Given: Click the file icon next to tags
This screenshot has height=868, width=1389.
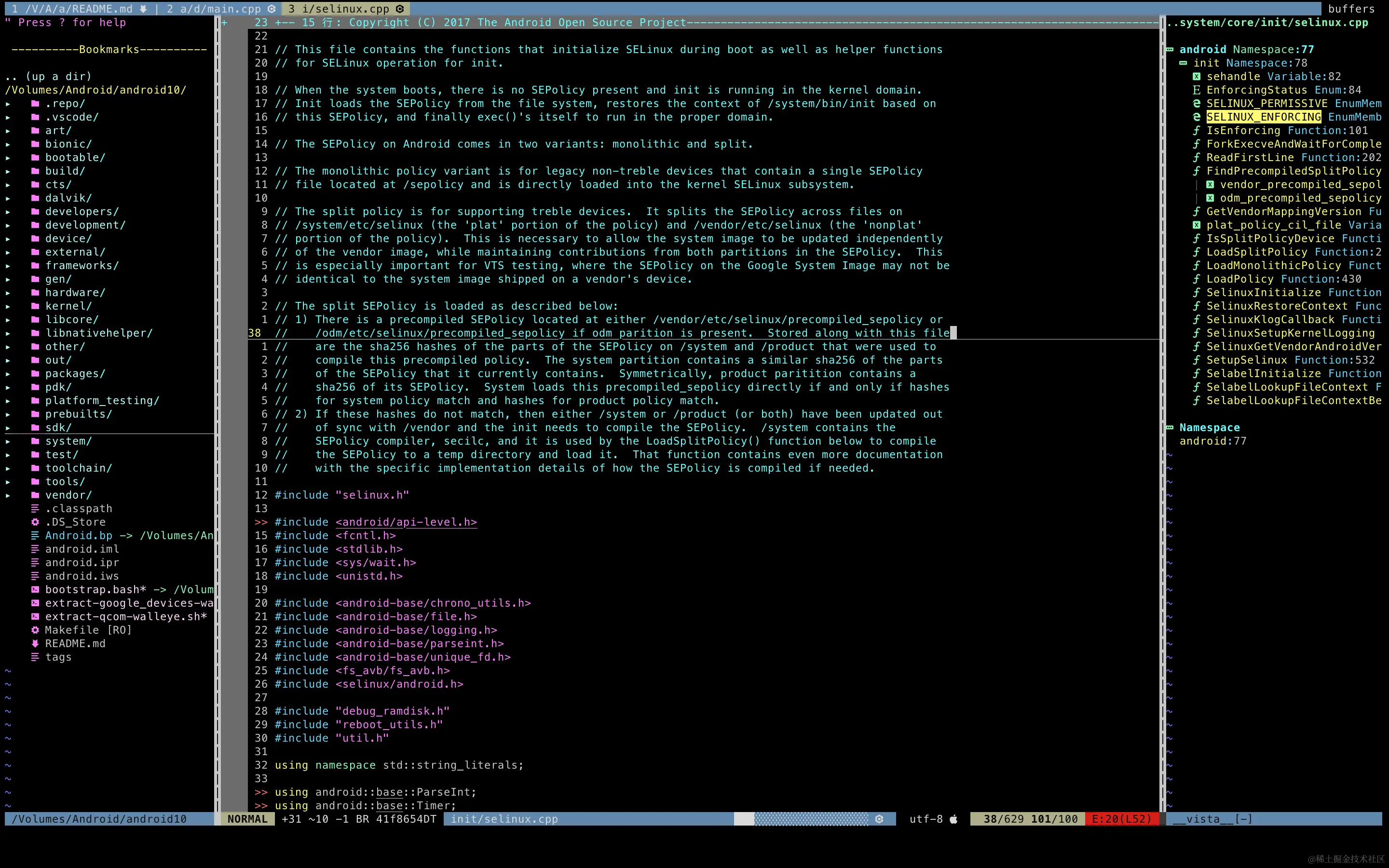Looking at the screenshot, I should 35,657.
